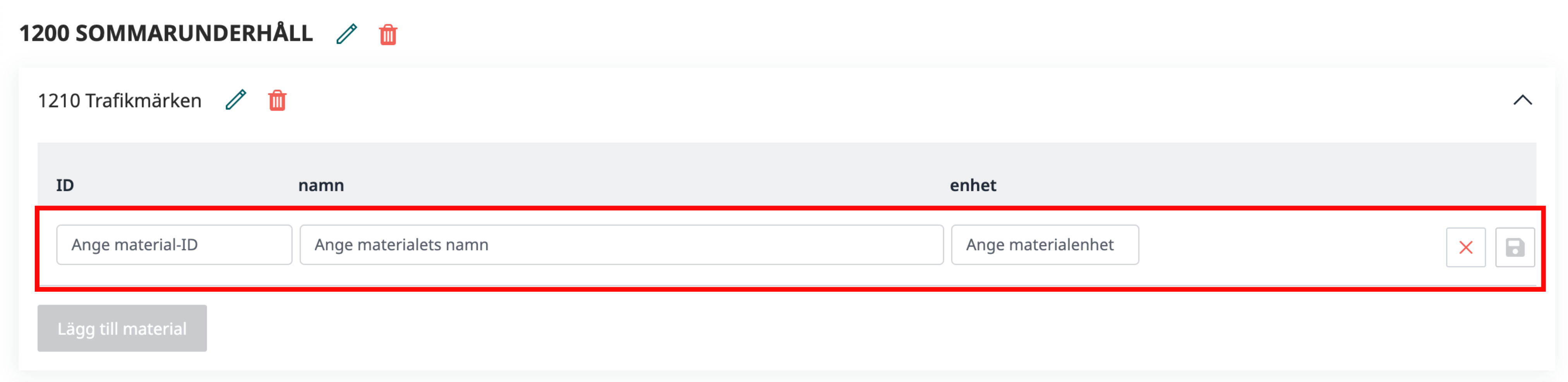This screenshot has width=1568, height=382.
Task: Click into the Ange materialets namn field
Action: tap(621, 245)
